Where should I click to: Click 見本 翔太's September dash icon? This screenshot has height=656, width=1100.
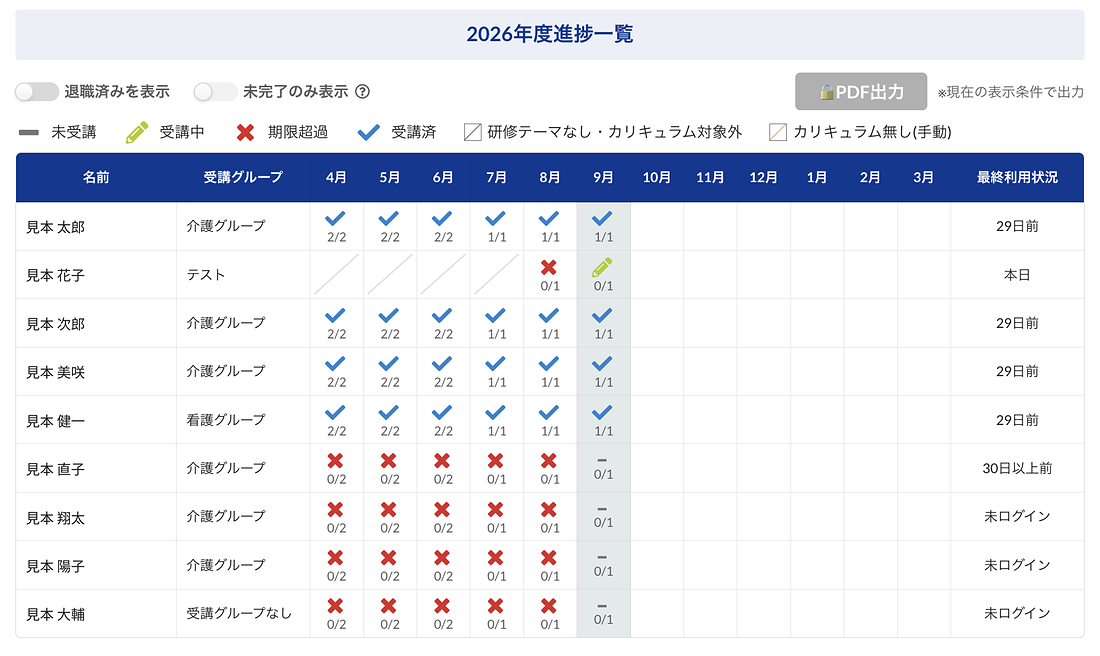coord(602,509)
